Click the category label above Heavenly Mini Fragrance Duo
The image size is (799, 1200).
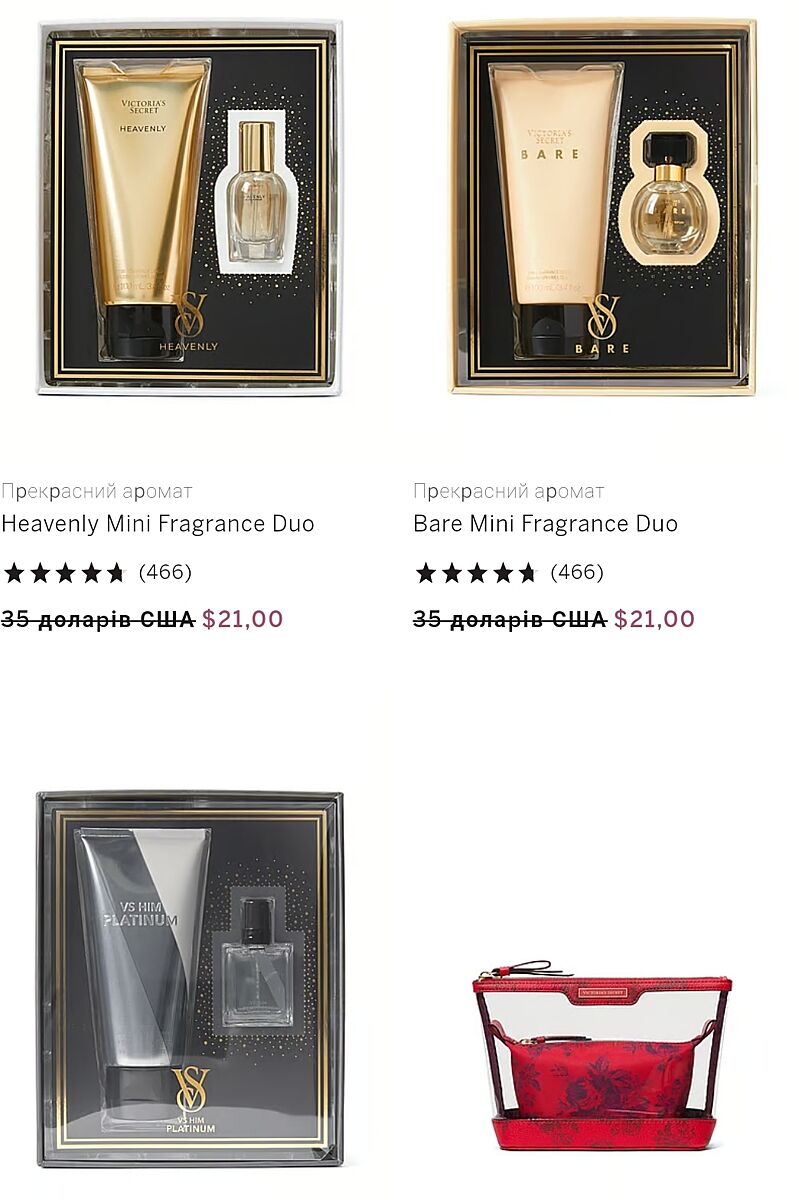96,491
